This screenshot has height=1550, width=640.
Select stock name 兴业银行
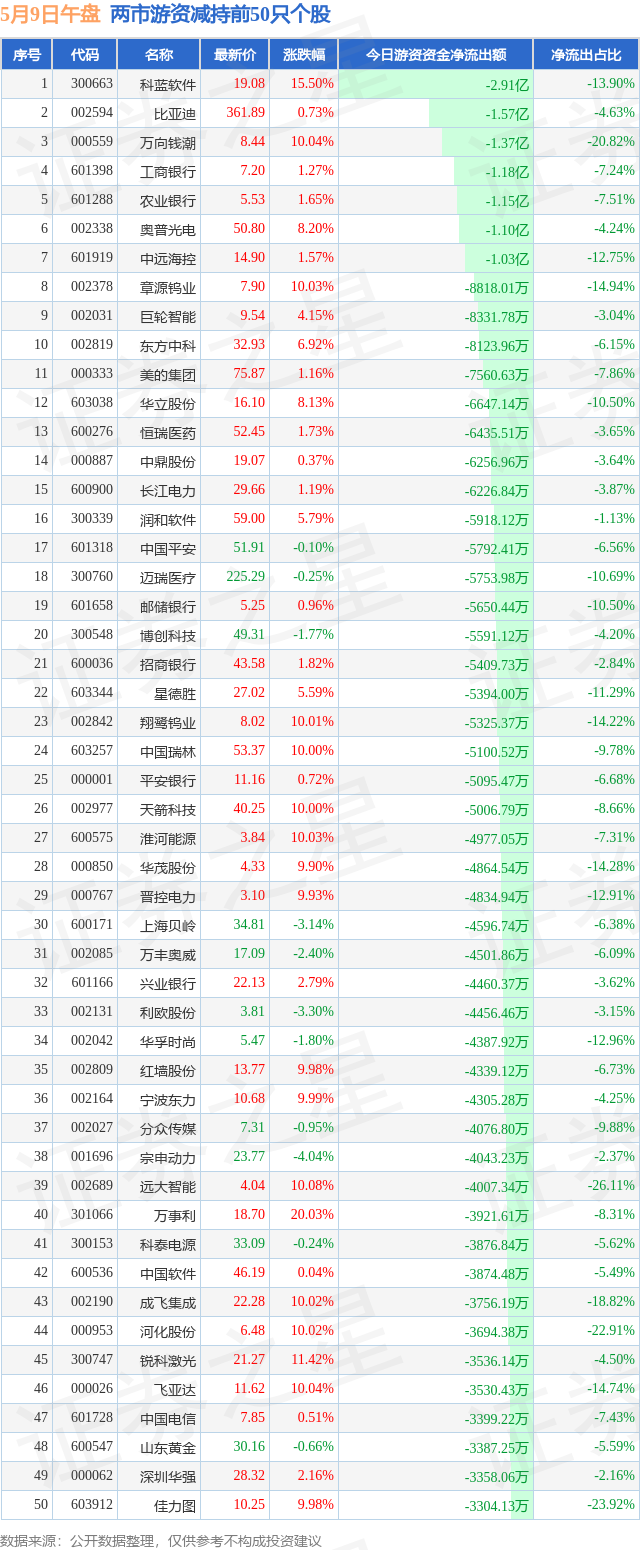click(x=168, y=983)
